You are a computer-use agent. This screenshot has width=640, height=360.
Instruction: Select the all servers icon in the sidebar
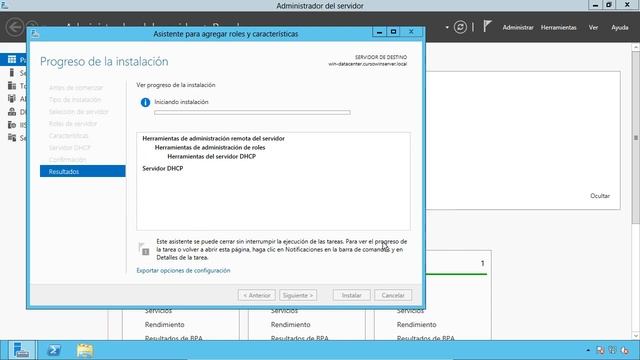12,86
